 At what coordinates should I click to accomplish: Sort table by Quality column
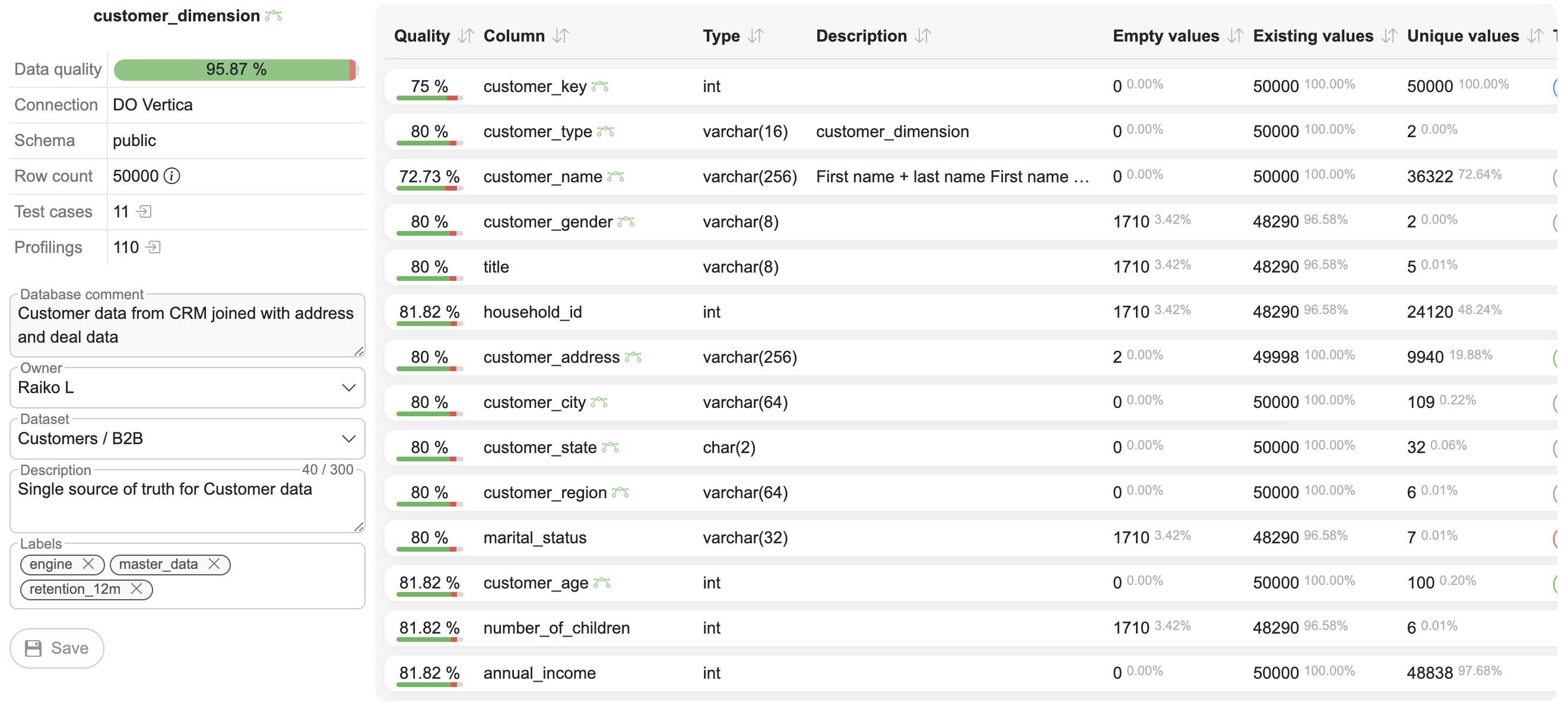(x=466, y=36)
